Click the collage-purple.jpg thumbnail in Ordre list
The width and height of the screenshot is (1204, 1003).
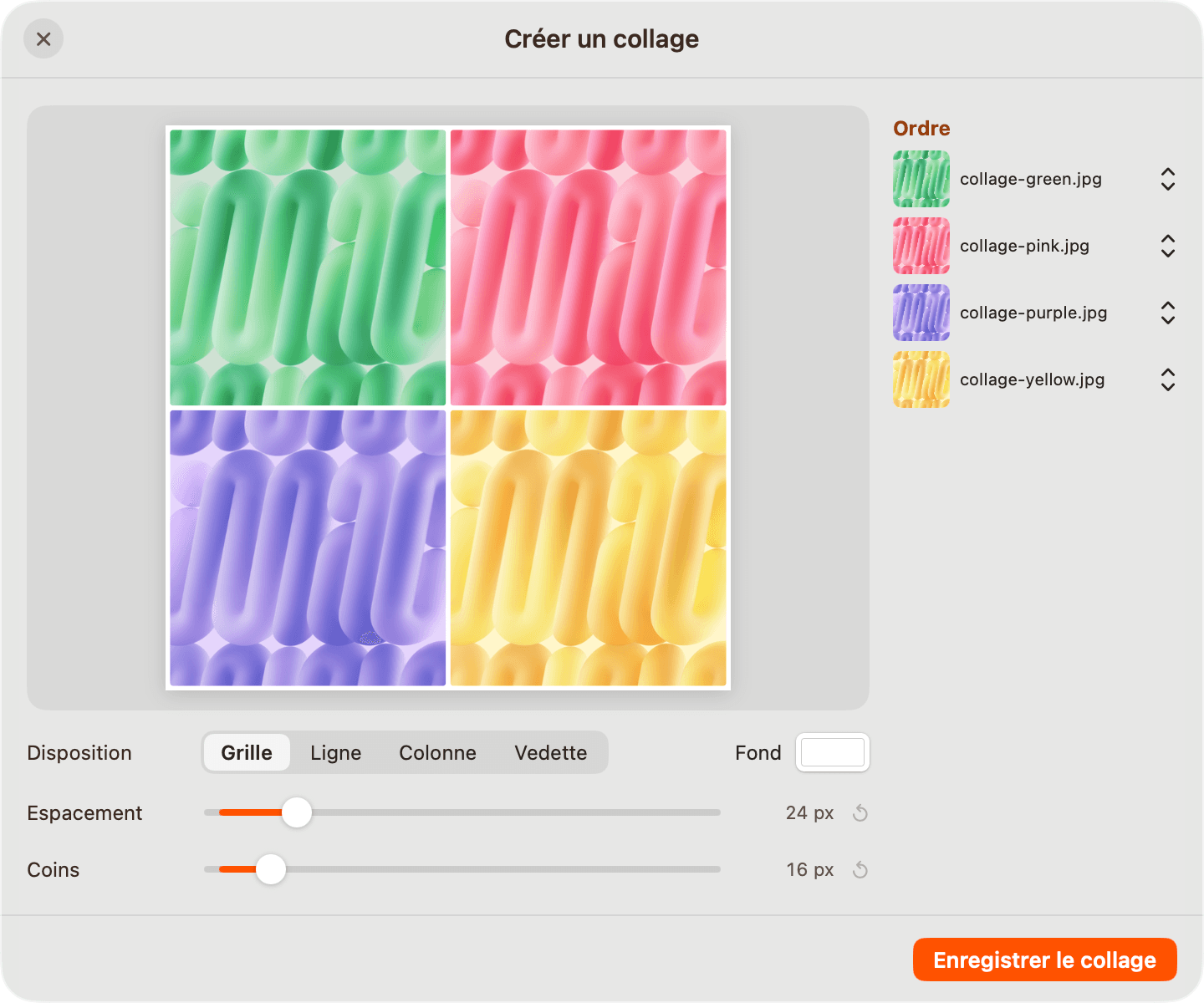coord(921,313)
